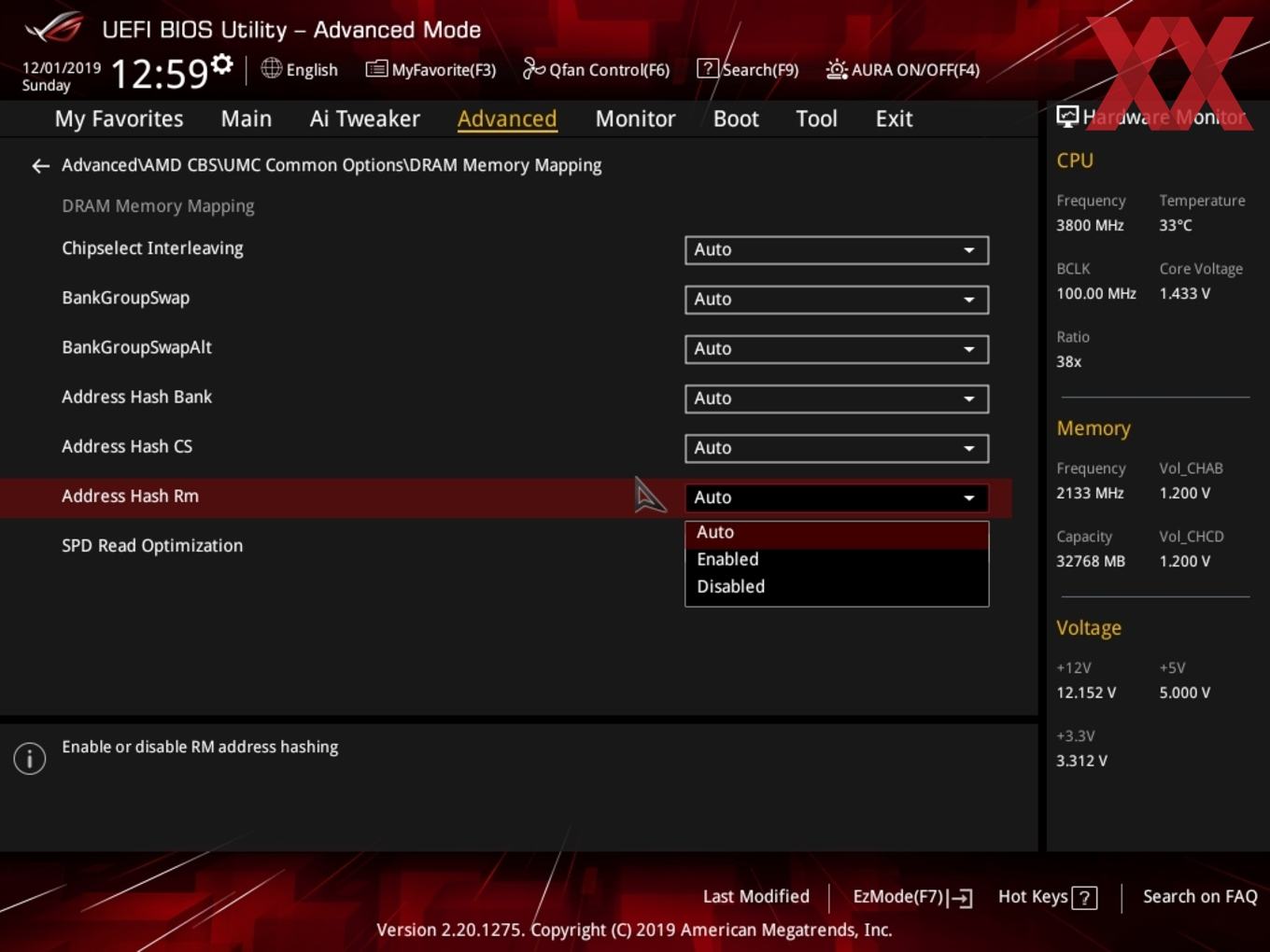
Task: Open the Boot tab
Action: point(736,119)
